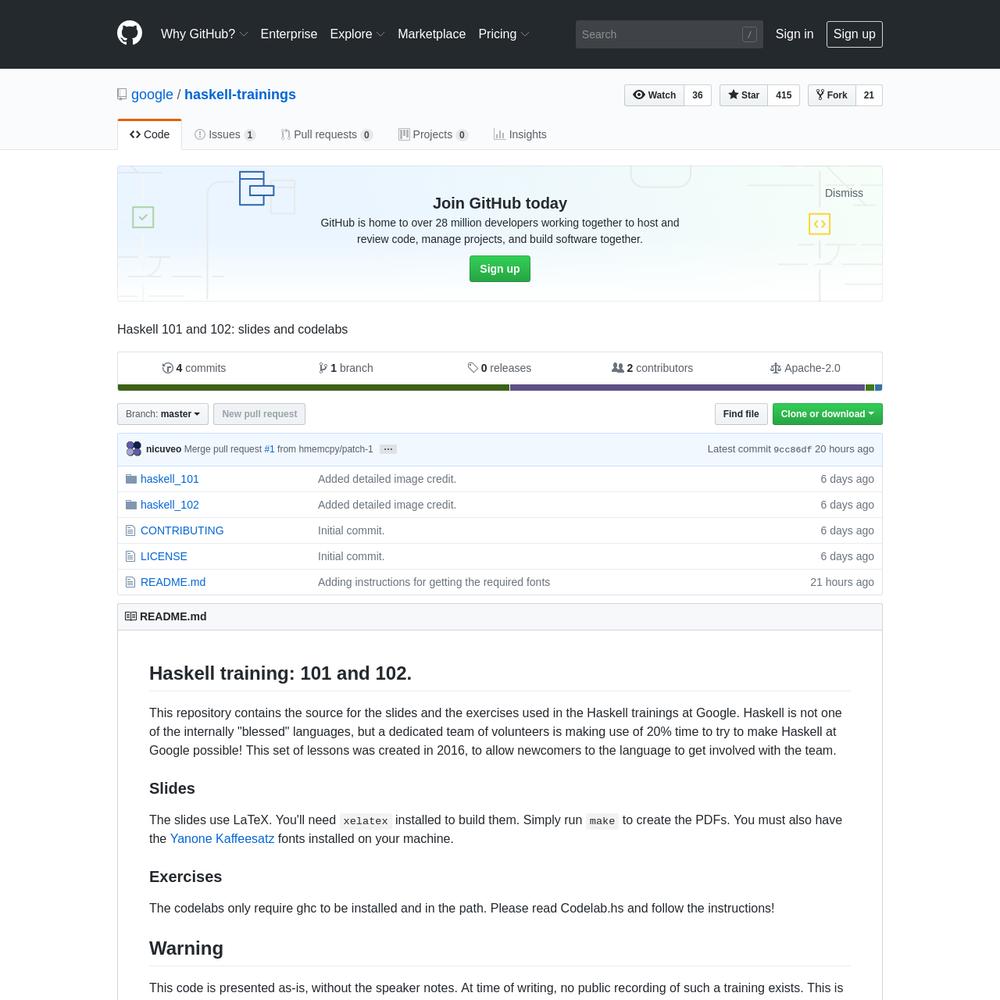Open commit 'Adding instructions for getting the required fonts'

click(434, 582)
